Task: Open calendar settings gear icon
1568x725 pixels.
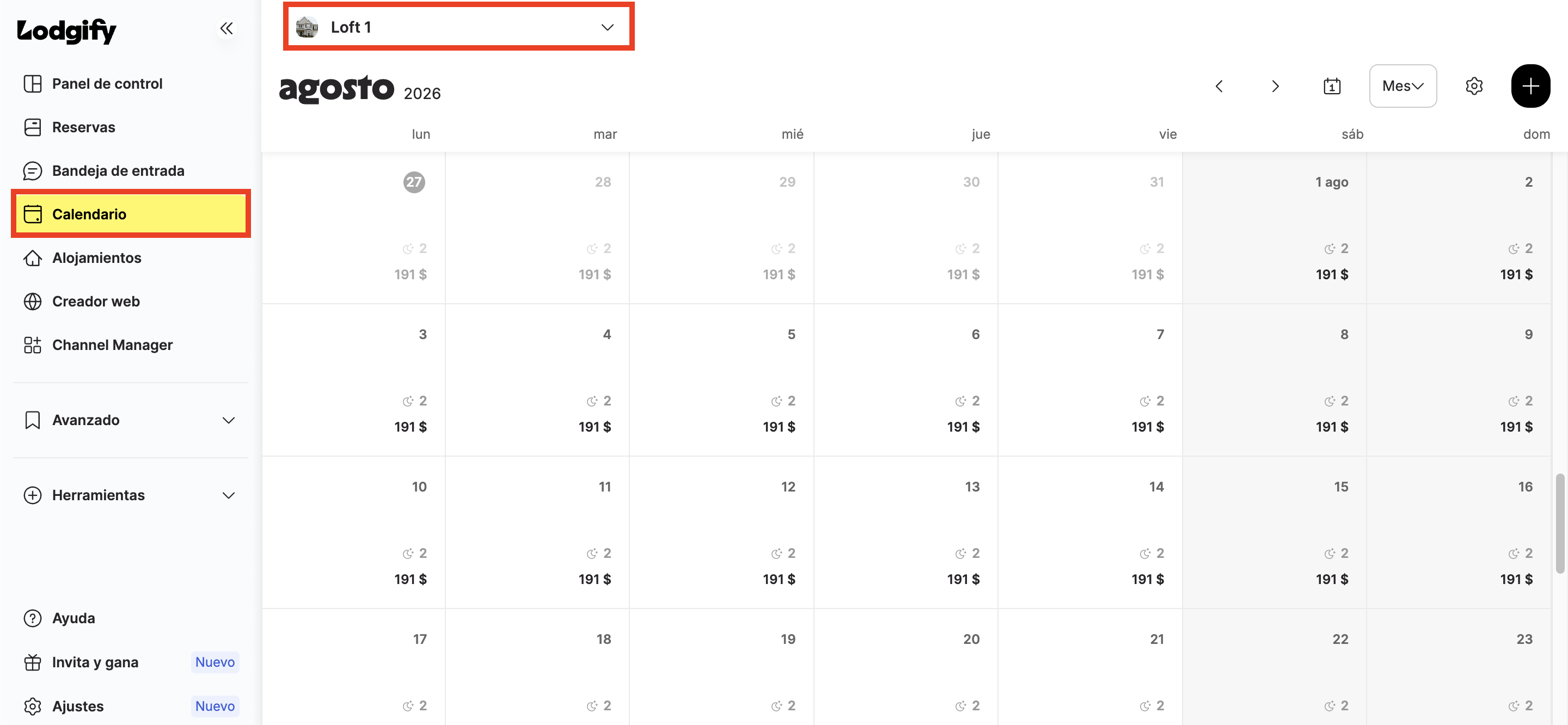Action: (1474, 87)
